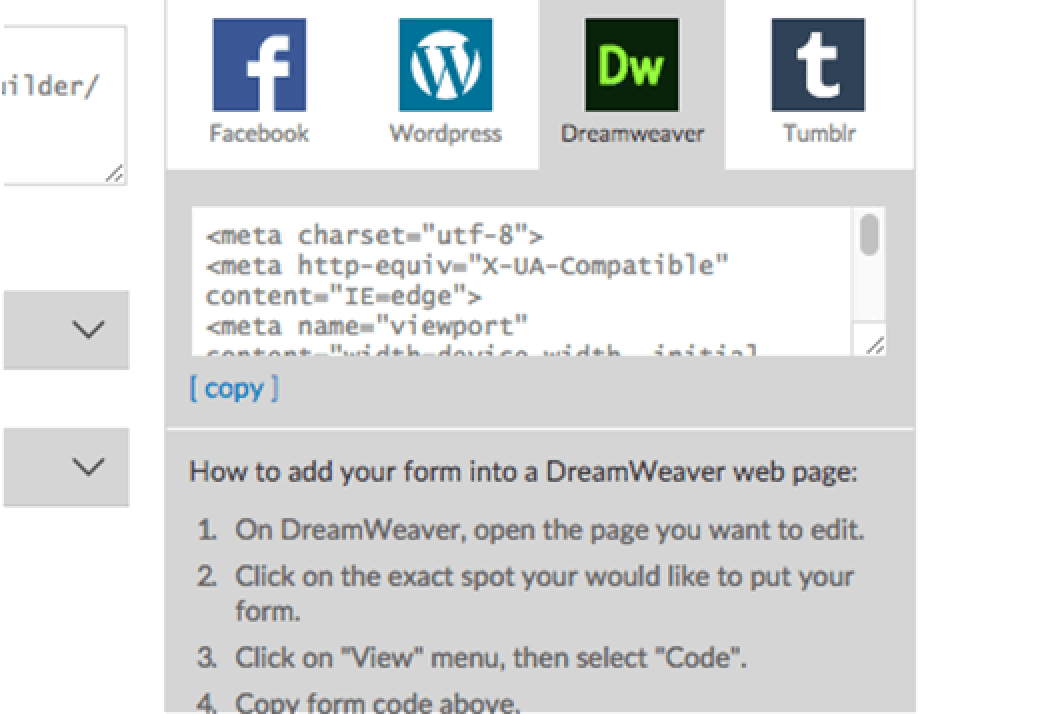This screenshot has width=1056, height=714.
Task: Click inside the meta charset code box
Action: (x=522, y=282)
